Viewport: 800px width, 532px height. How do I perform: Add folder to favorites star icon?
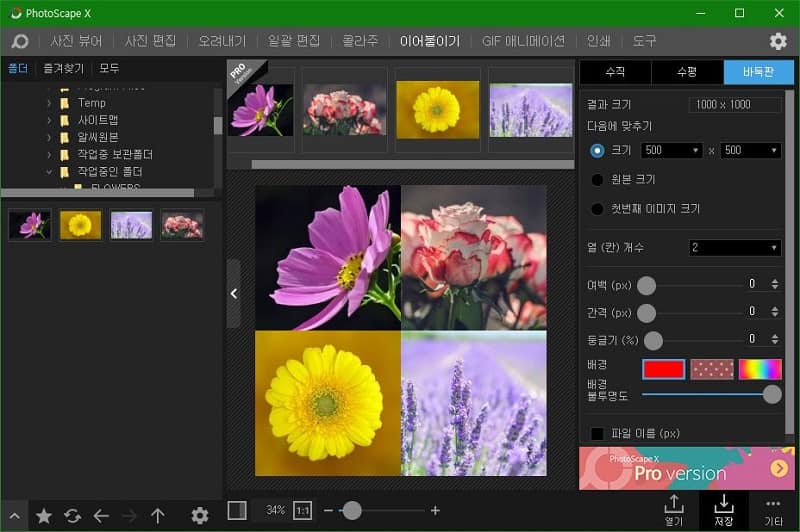(44, 516)
